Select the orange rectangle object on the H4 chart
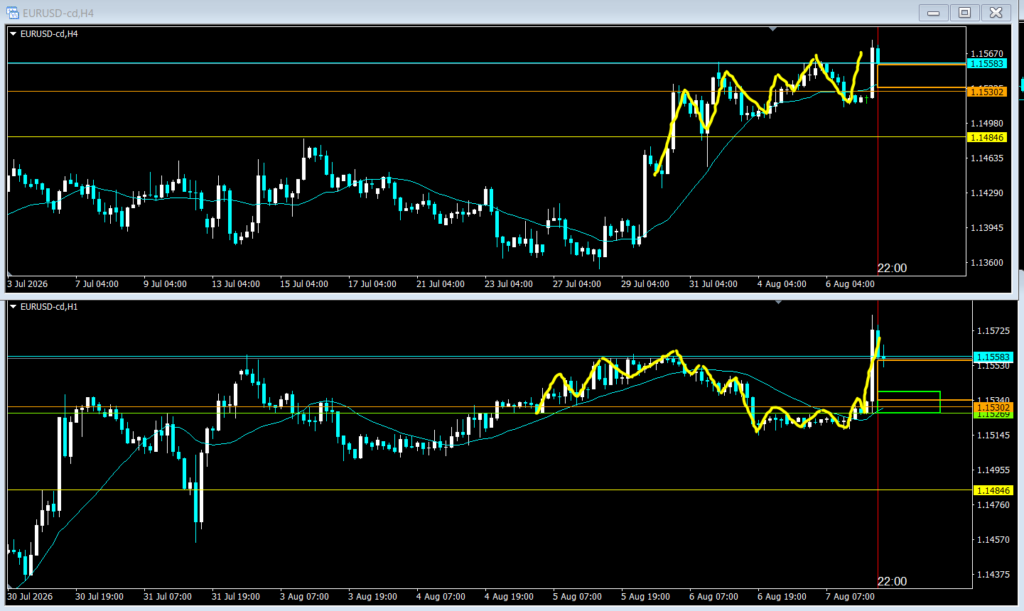 coord(921,76)
